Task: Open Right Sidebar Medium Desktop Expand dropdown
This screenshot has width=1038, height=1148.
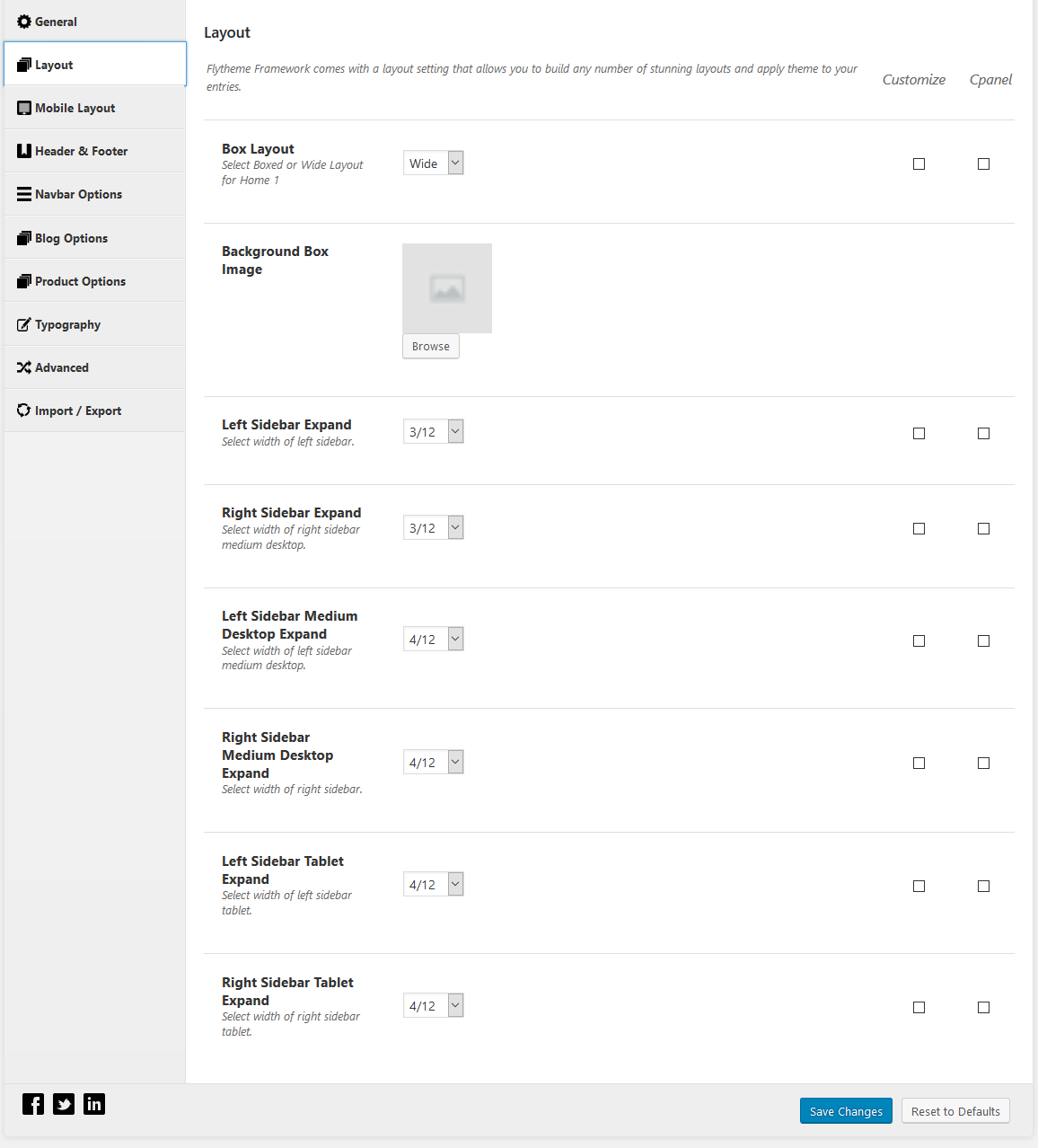Action: pyautogui.click(x=434, y=763)
